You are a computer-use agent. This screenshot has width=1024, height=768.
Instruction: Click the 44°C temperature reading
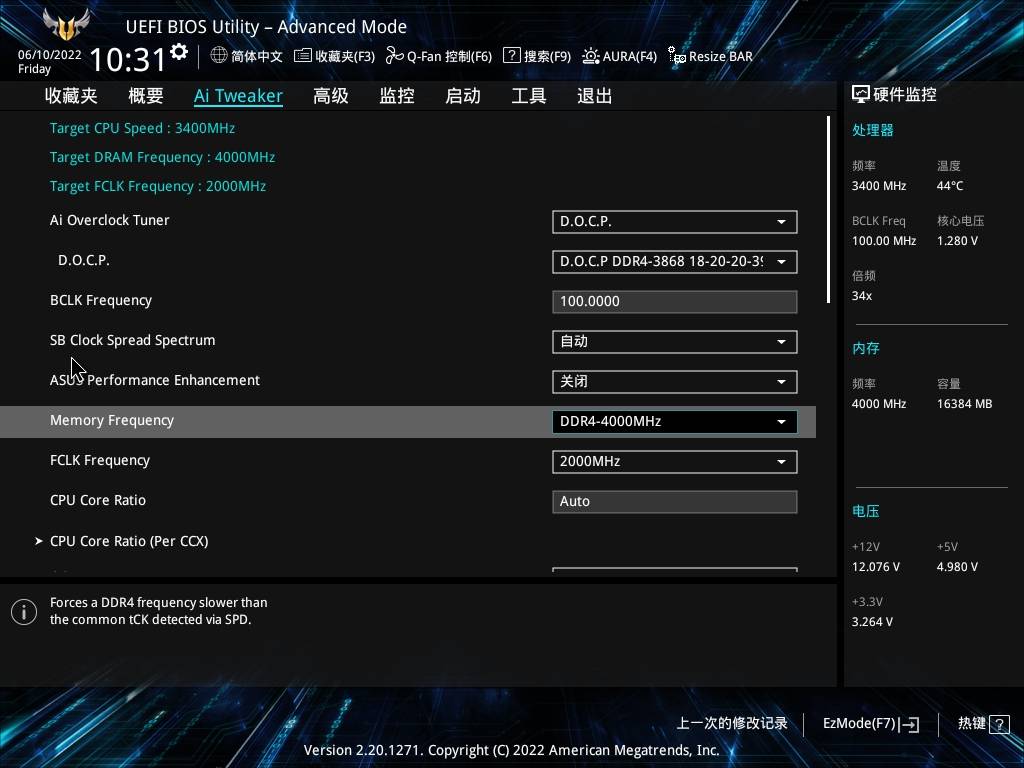coord(950,186)
